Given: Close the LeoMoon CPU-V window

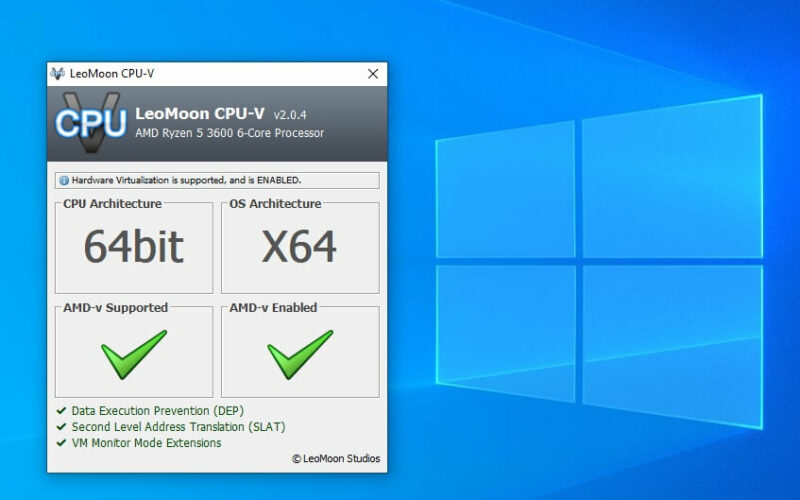Looking at the screenshot, I should click(373, 74).
